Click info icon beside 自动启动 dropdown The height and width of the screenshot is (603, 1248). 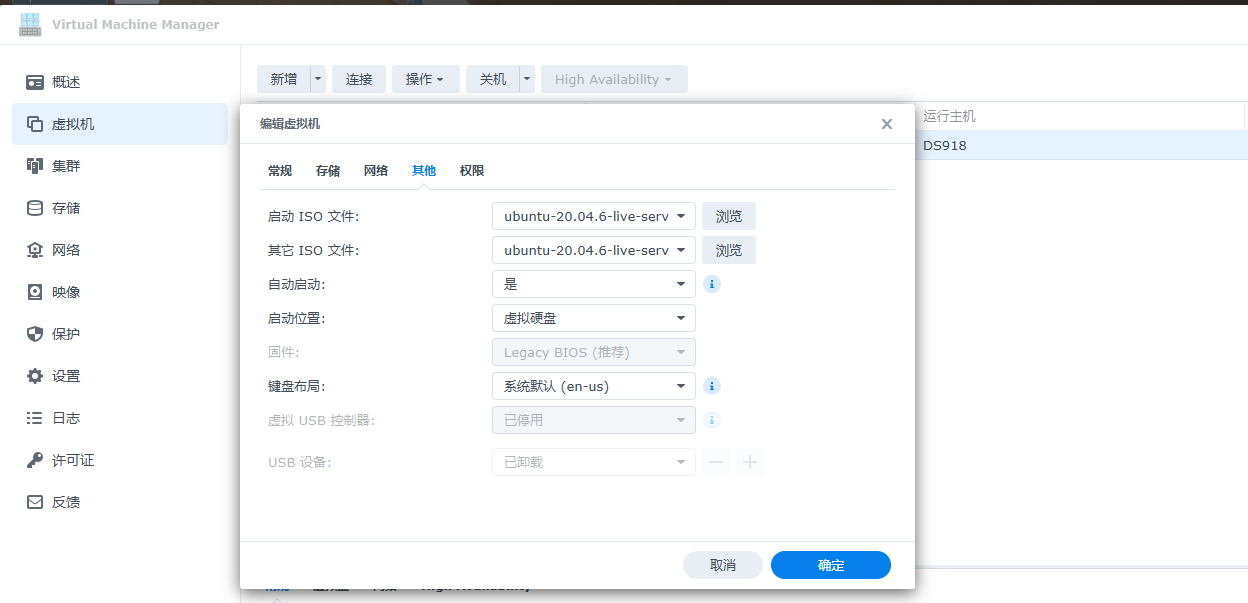[x=713, y=284]
